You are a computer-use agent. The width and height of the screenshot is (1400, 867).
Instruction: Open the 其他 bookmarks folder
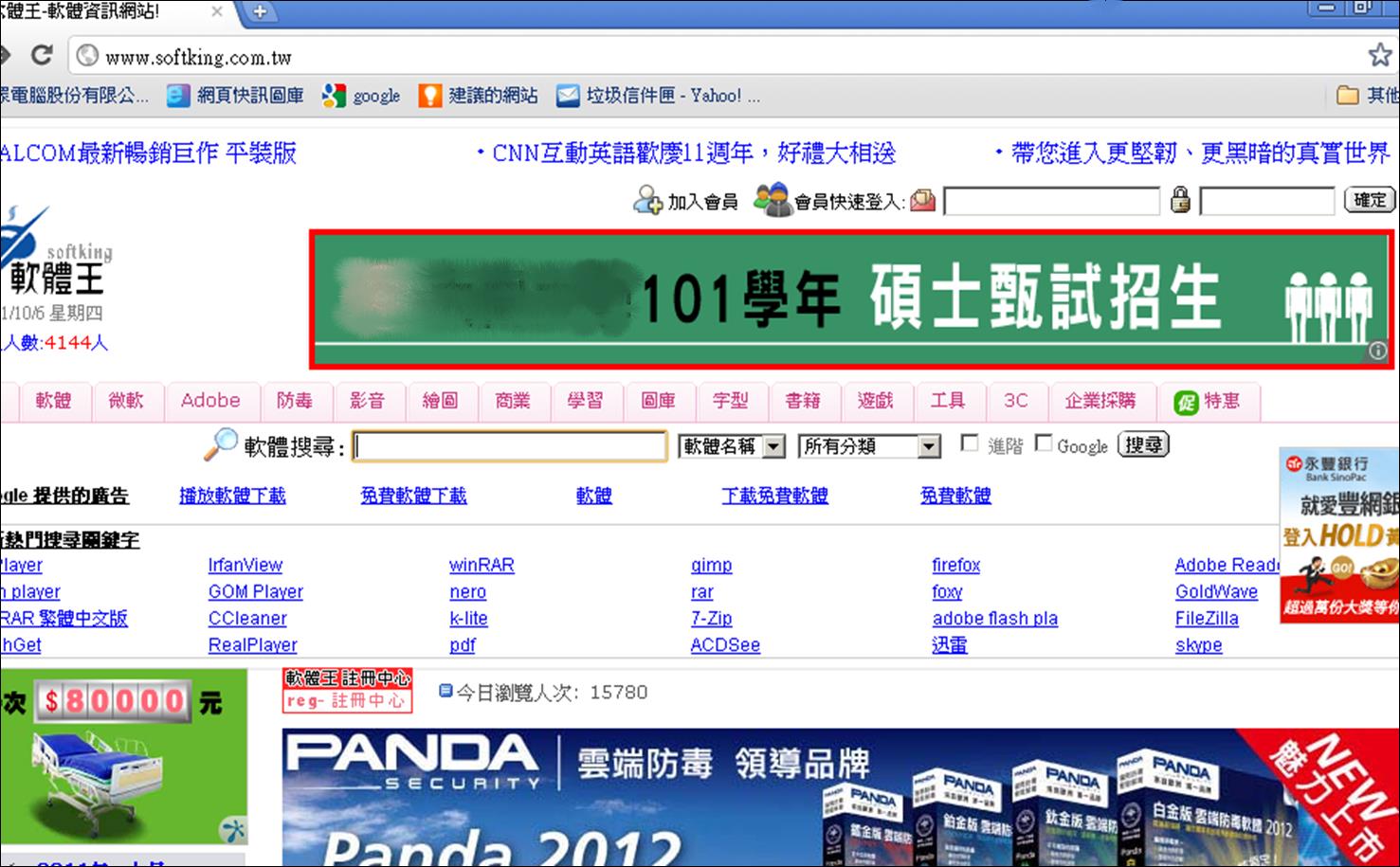1366,95
